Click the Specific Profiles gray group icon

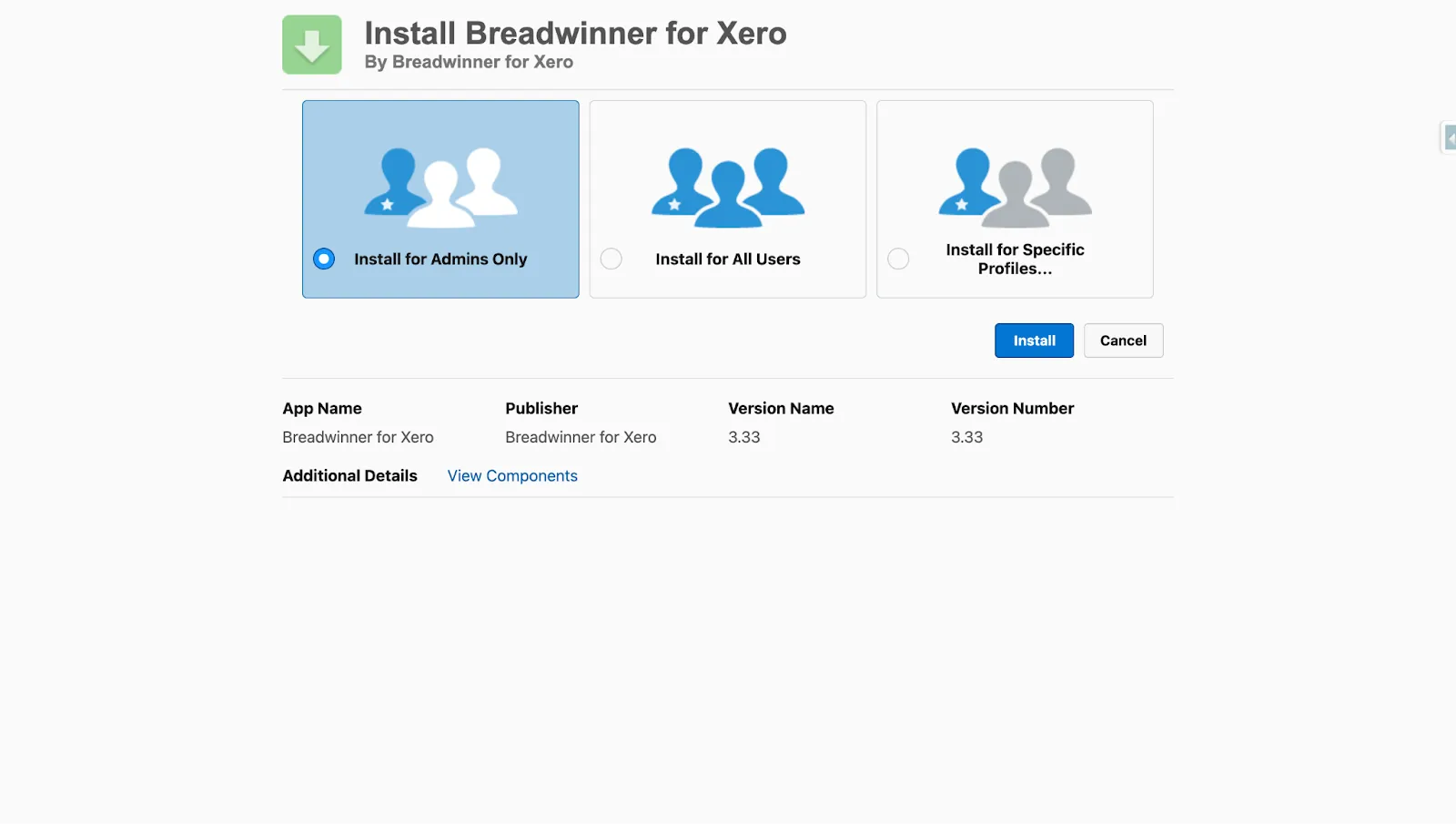pyautogui.click(x=1016, y=187)
